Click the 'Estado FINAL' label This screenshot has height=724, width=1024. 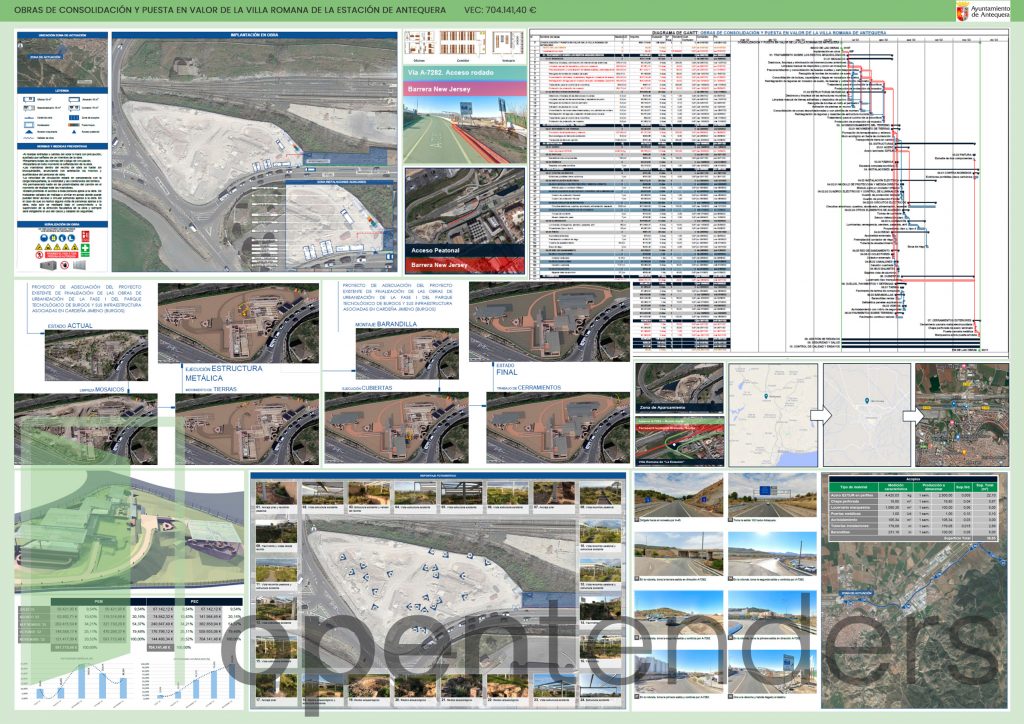click(507, 370)
